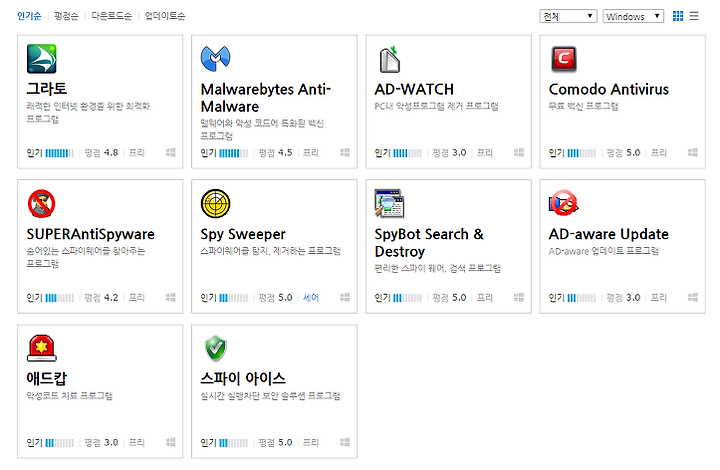Click Spy Sweeper description text
This screenshot has width=720, height=470.
tap(270, 251)
